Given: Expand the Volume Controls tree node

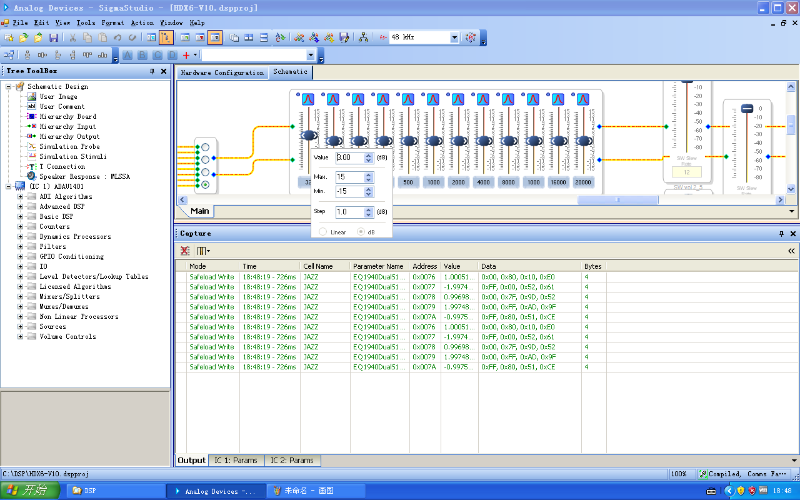Looking at the screenshot, I should pyautogui.click(x=20, y=336).
